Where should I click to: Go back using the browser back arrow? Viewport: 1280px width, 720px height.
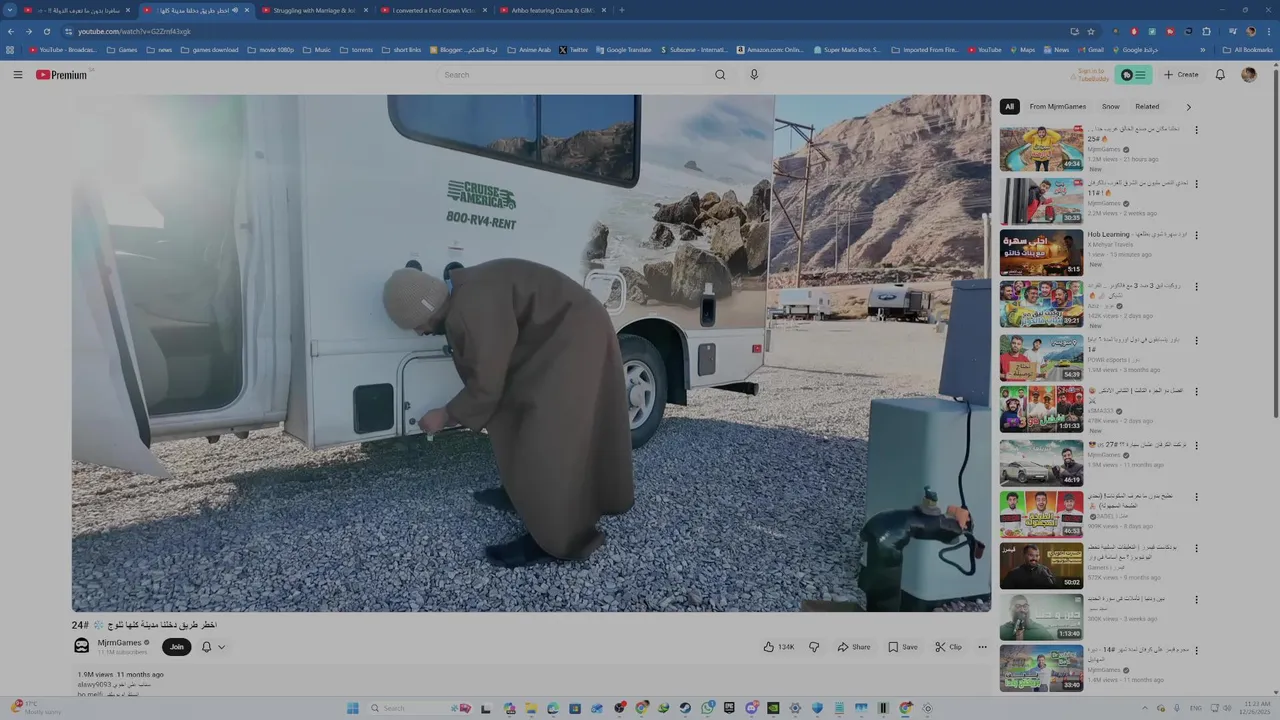tap(11, 31)
